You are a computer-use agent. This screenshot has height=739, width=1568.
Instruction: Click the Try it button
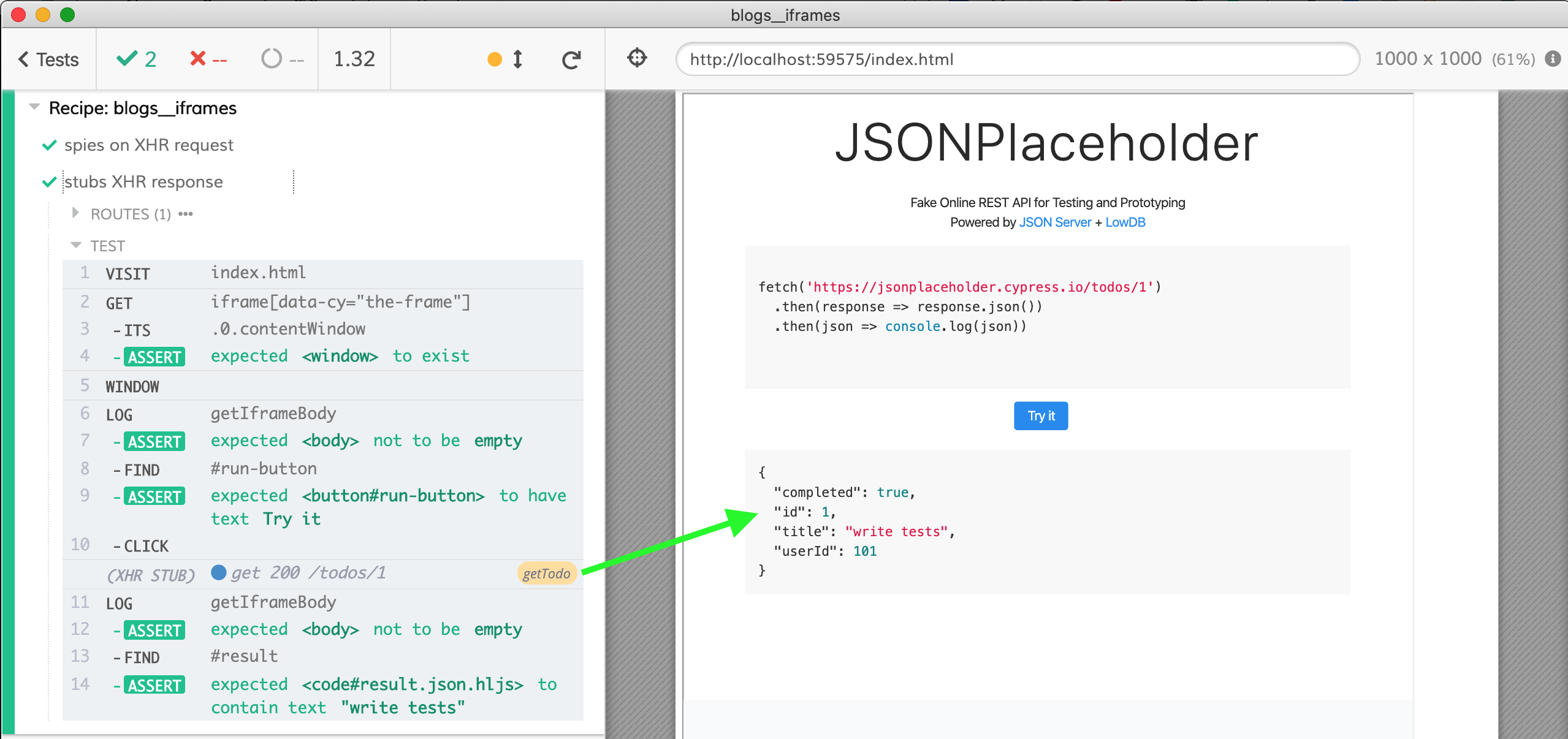point(1039,415)
